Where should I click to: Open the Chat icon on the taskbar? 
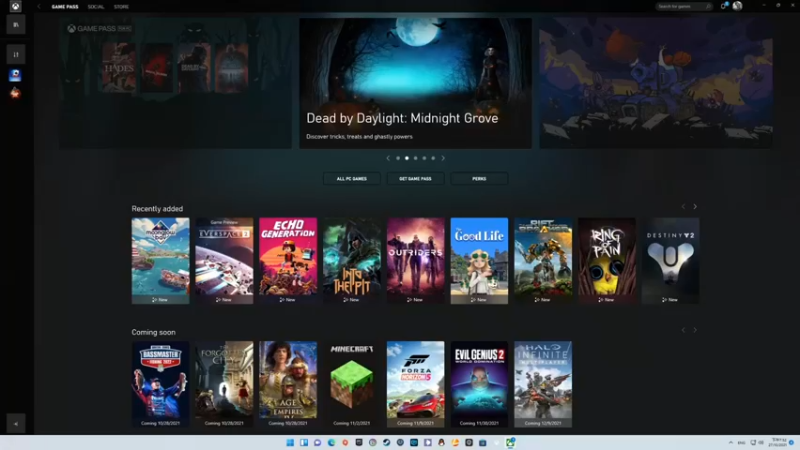click(x=317, y=442)
